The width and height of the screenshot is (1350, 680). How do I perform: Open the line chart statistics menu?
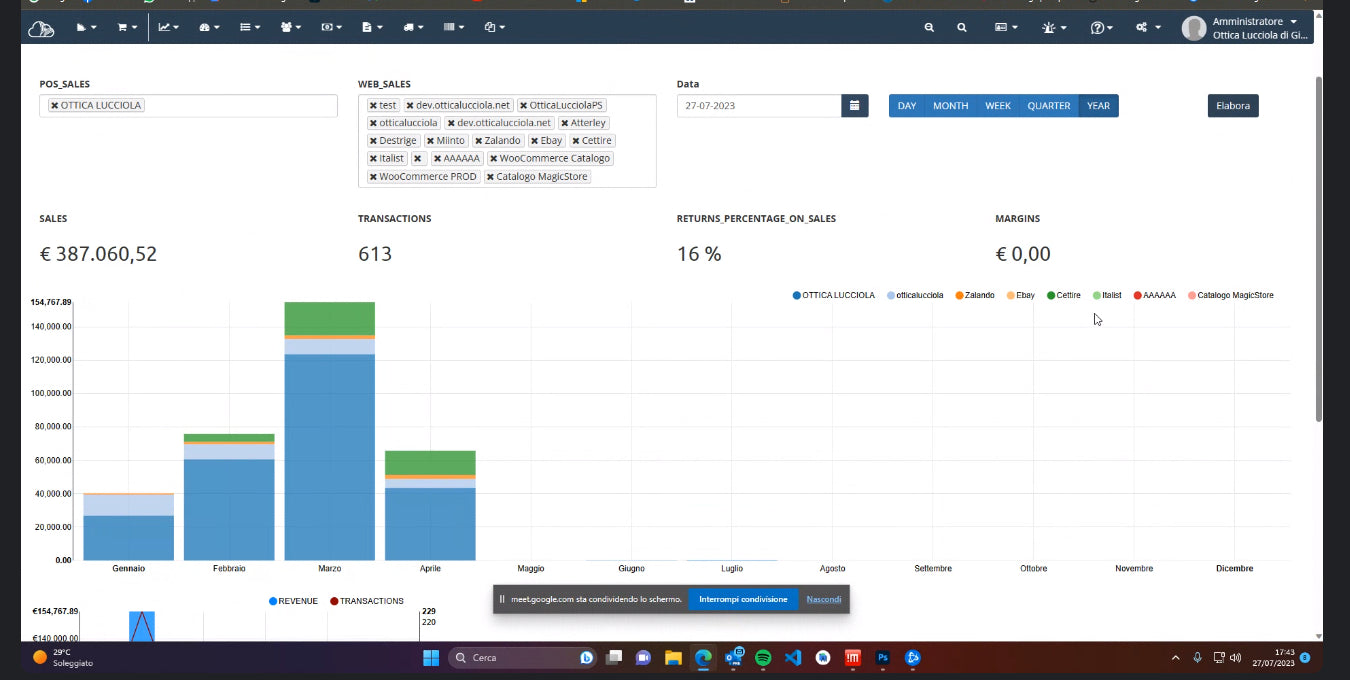pos(168,28)
